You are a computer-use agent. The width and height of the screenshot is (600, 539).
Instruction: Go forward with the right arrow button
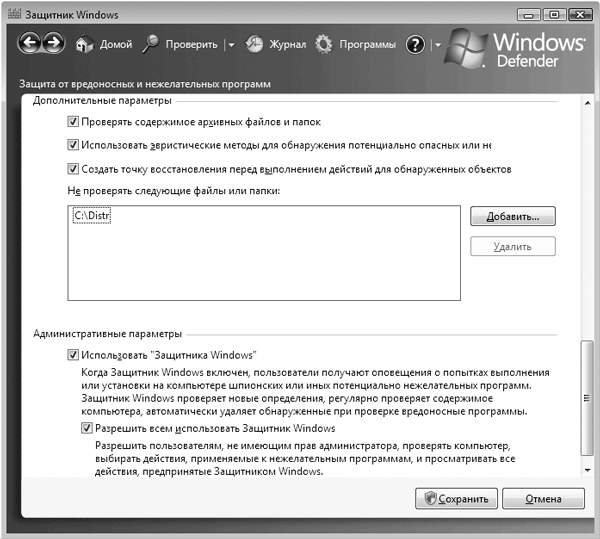[54, 43]
